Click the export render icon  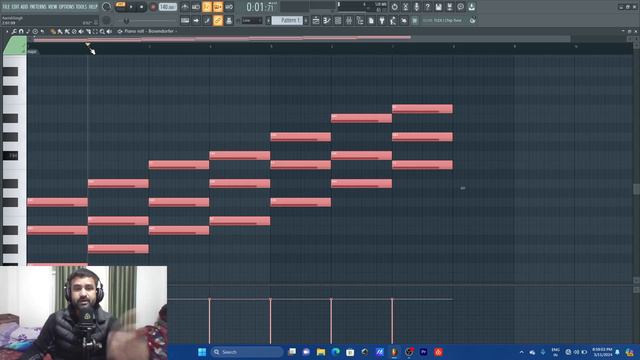coord(449,7)
